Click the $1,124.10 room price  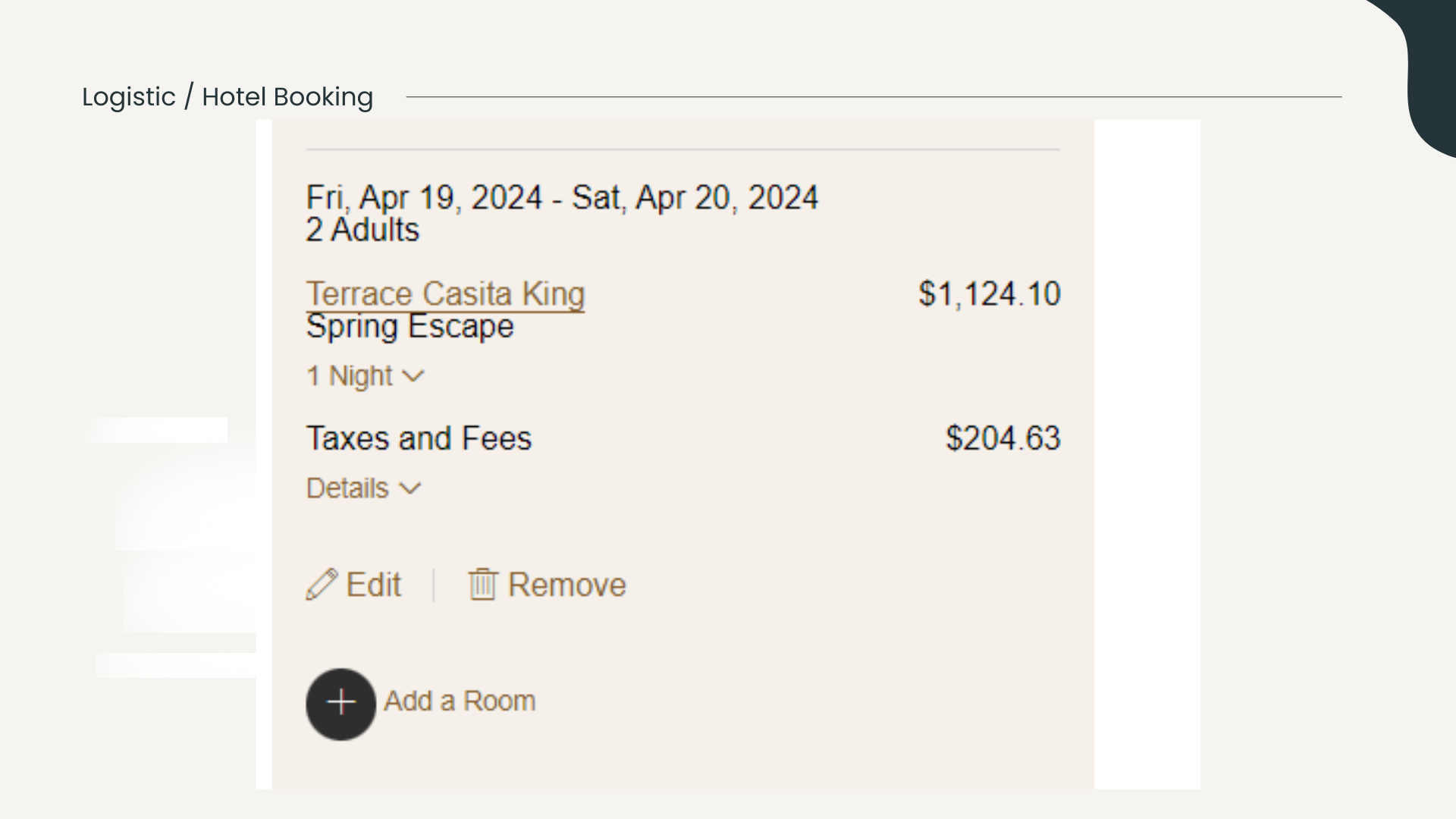pyautogui.click(x=989, y=294)
